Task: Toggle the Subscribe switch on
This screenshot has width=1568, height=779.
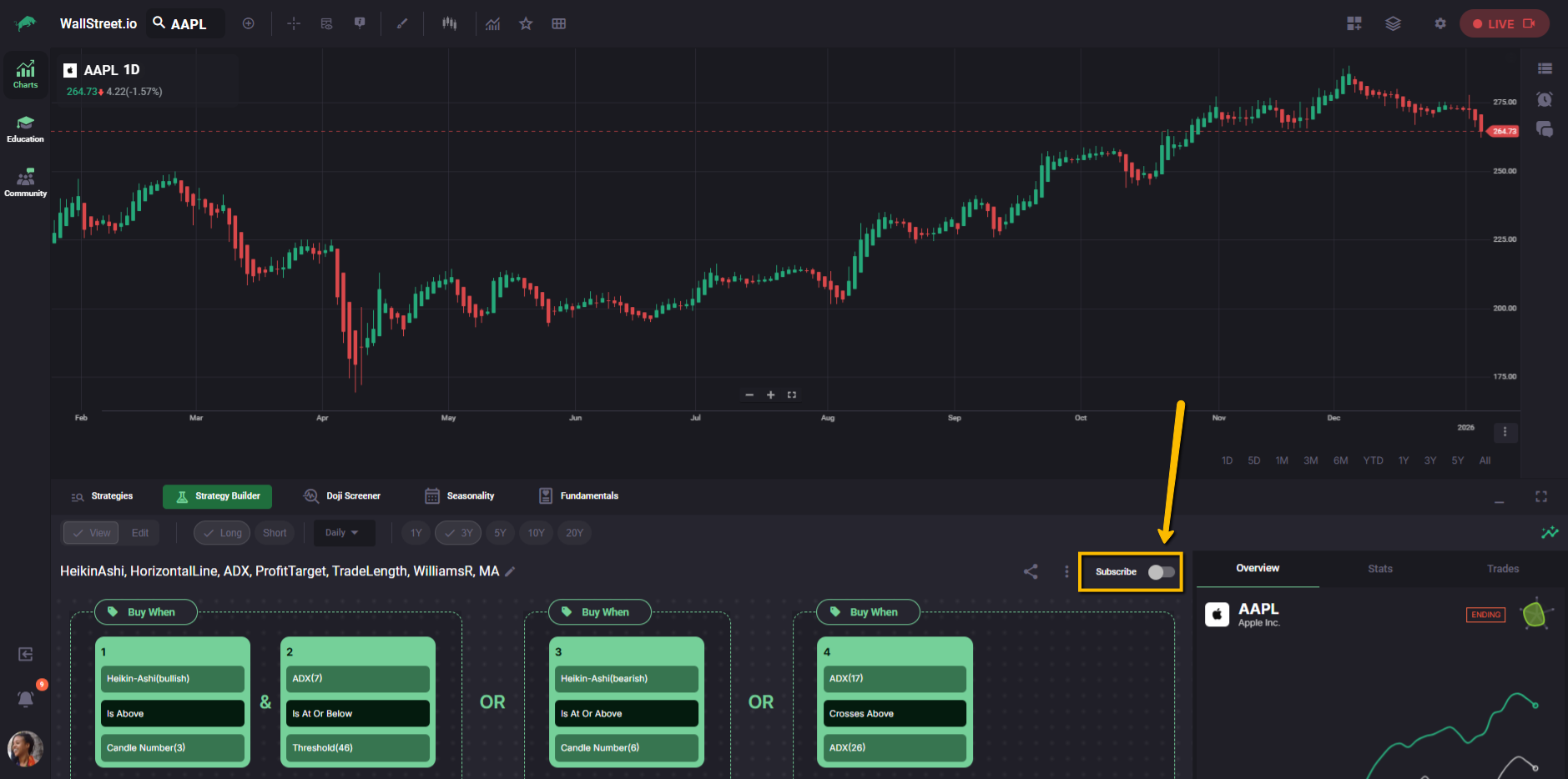Action: (1161, 571)
